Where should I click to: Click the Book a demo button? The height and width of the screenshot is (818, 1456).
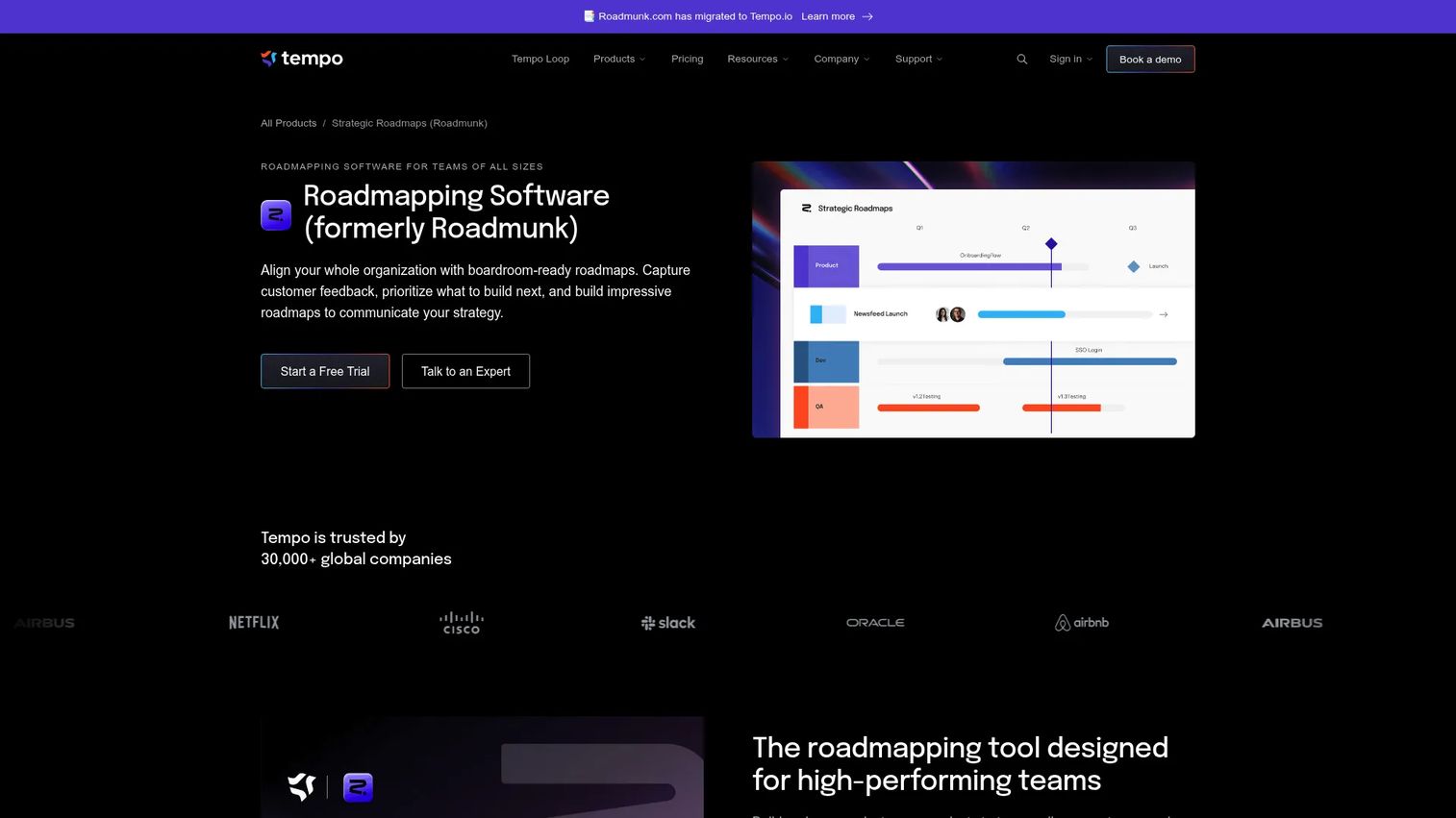pyautogui.click(x=1150, y=60)
